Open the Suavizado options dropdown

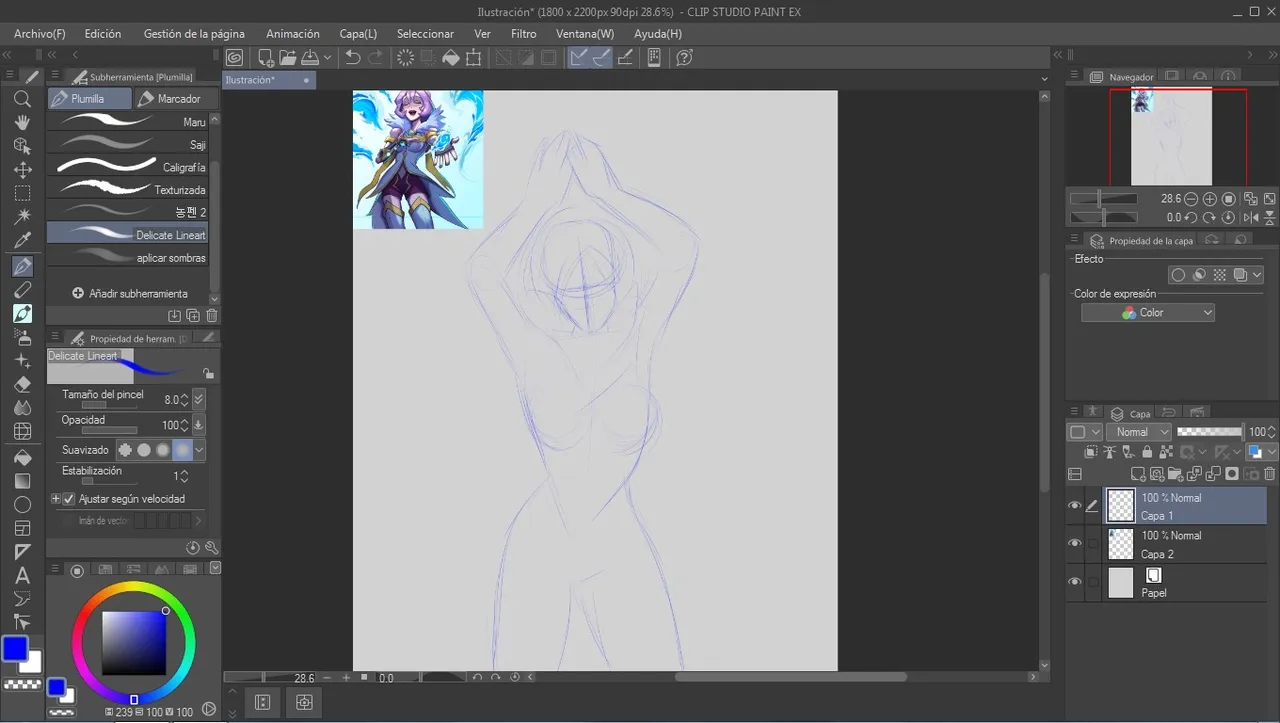click(199, 450)
